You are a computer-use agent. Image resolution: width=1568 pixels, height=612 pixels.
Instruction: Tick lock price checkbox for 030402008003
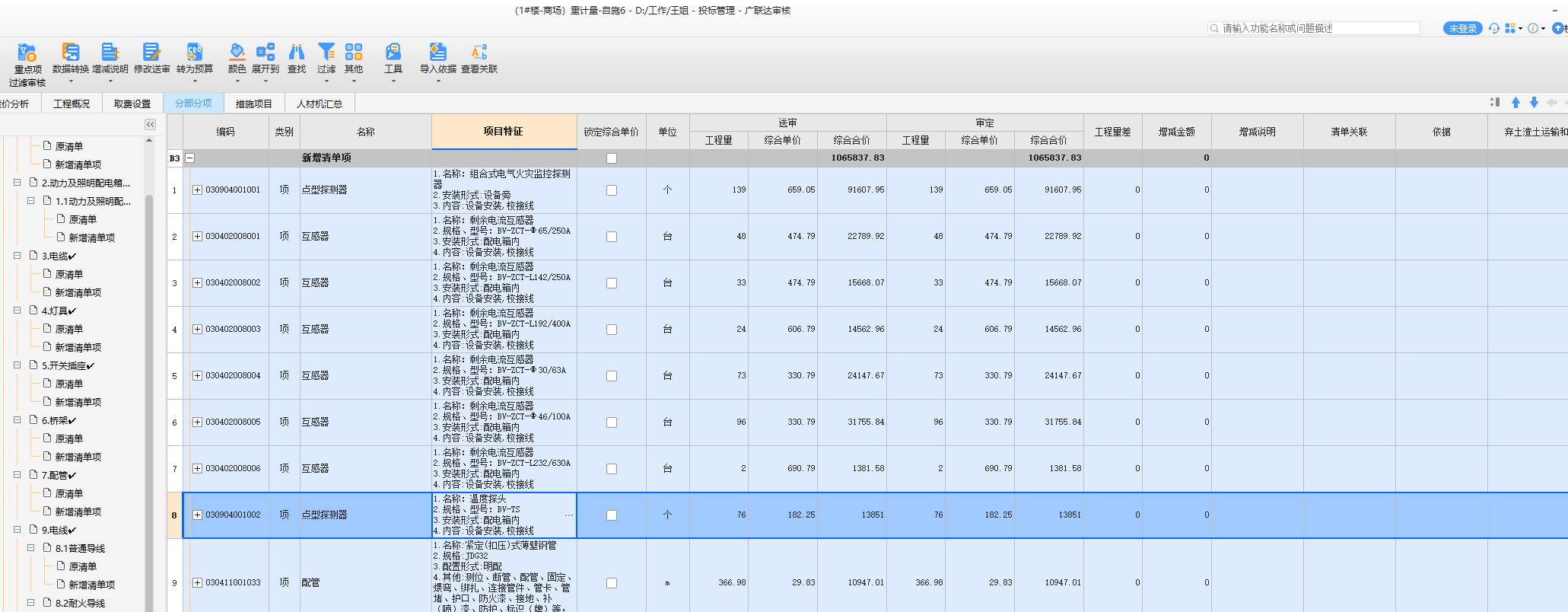[612, 330]
